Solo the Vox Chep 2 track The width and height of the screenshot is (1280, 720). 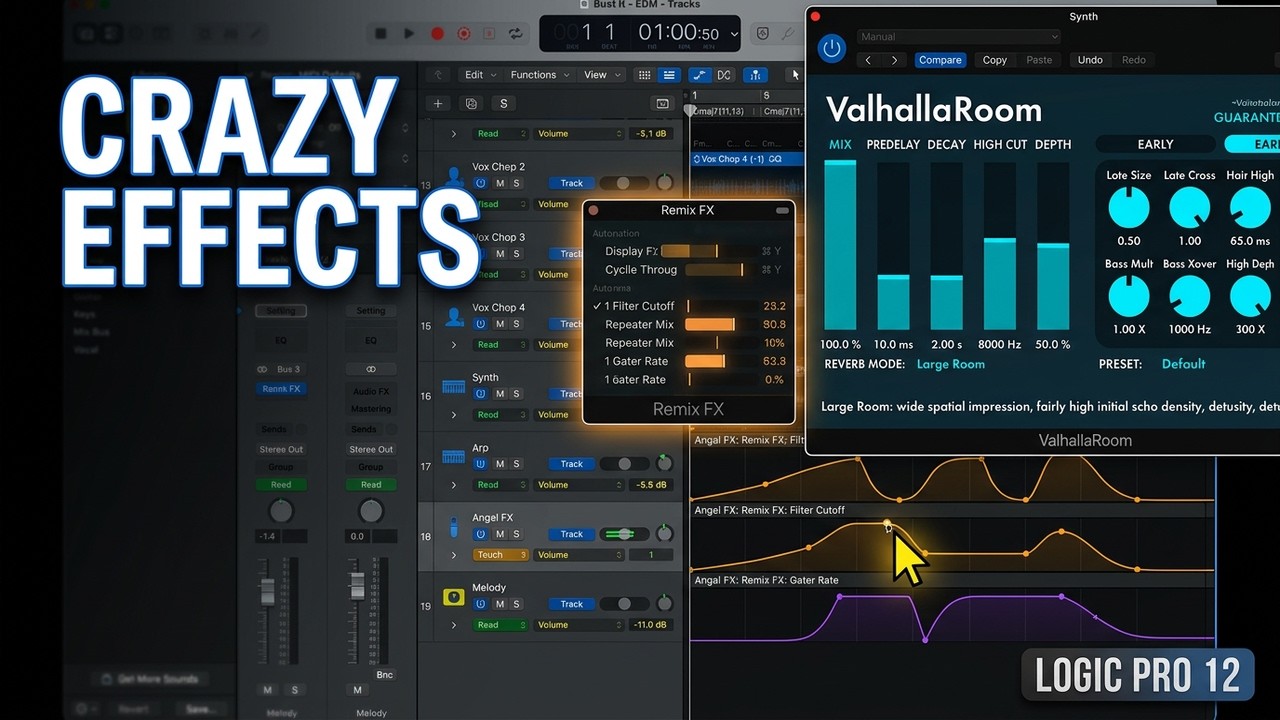pyautogui.click(x=516, y=183)
